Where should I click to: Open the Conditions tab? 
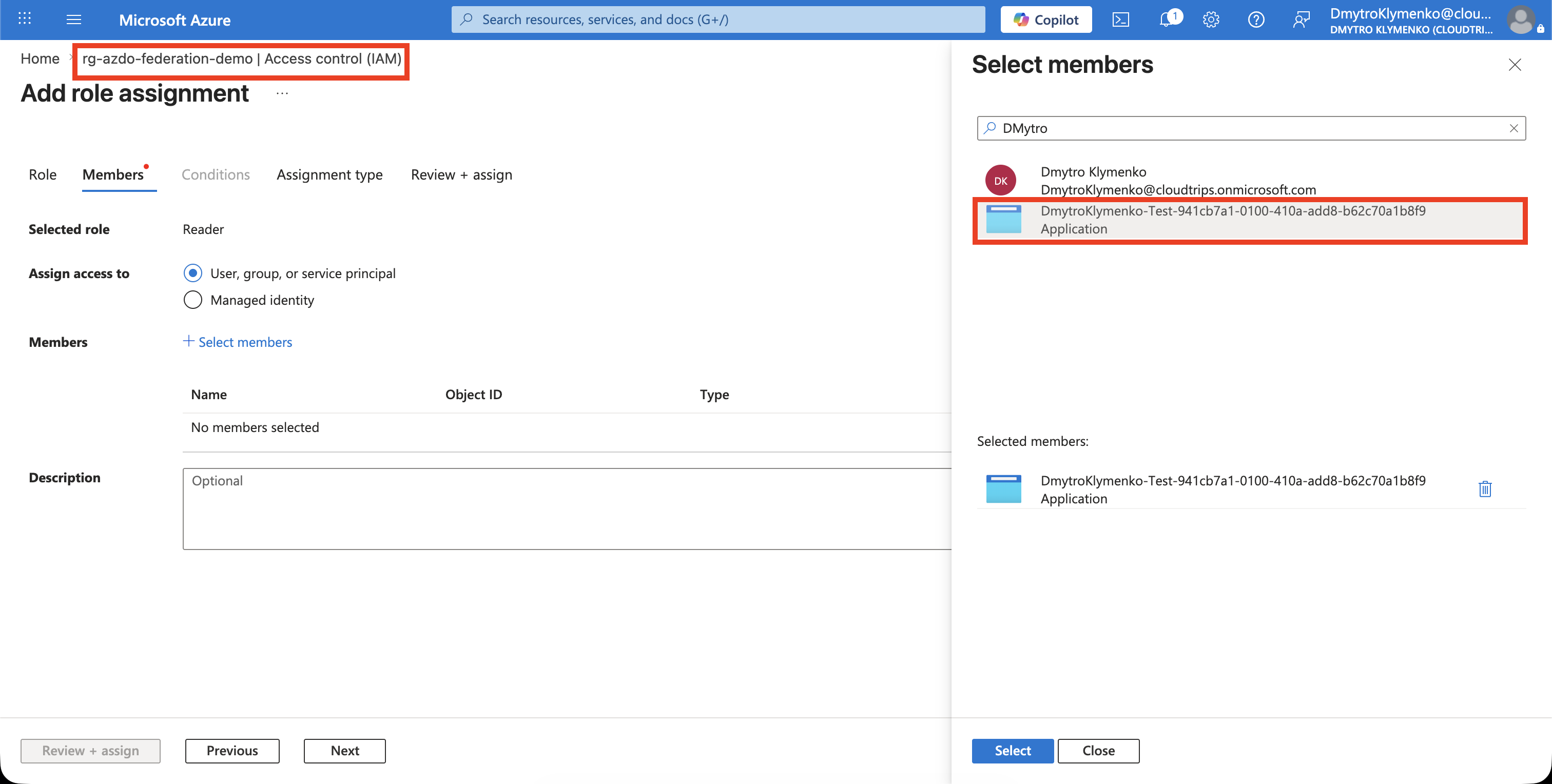point(216,174)
